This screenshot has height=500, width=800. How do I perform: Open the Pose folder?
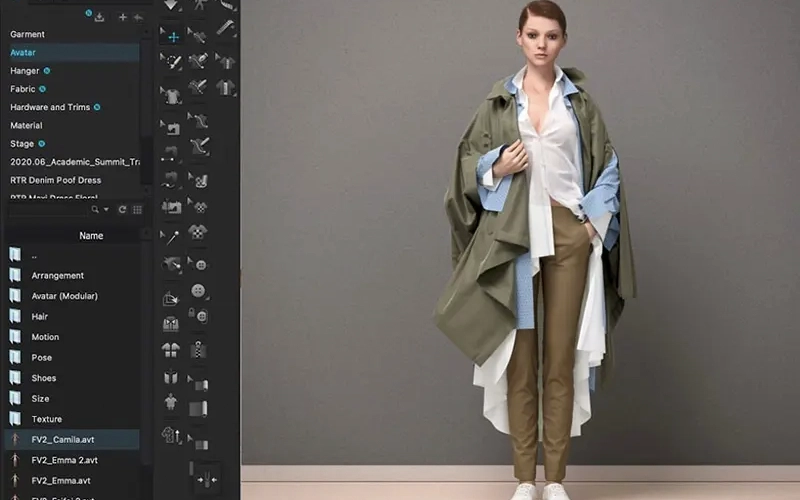tap(42, 357)
